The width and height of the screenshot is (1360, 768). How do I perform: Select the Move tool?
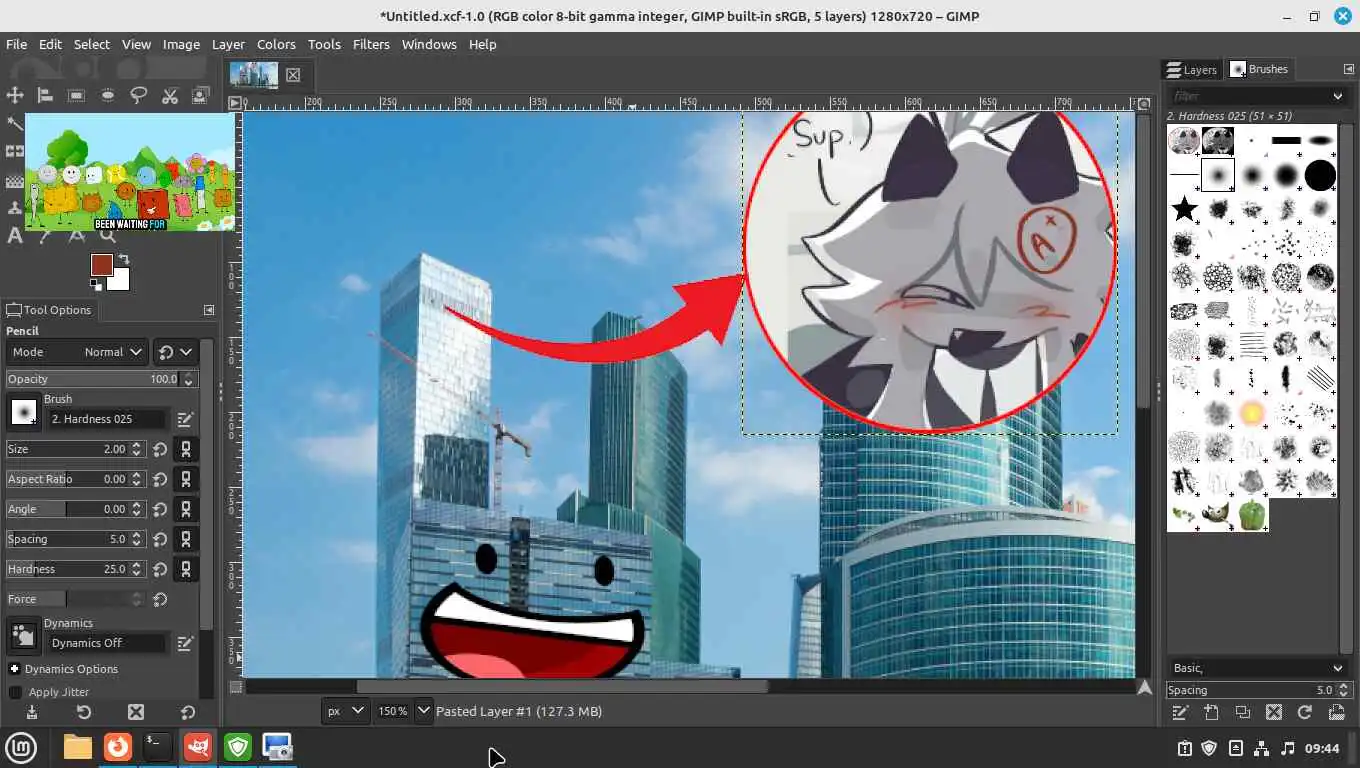tap(15, 95)
